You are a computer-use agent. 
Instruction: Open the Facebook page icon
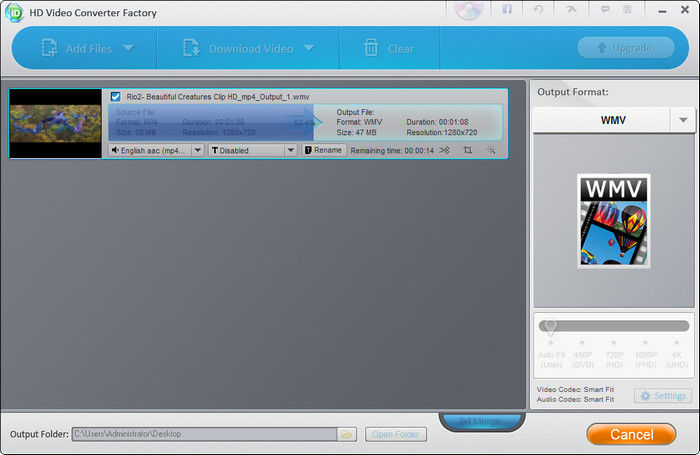point(507,9)
